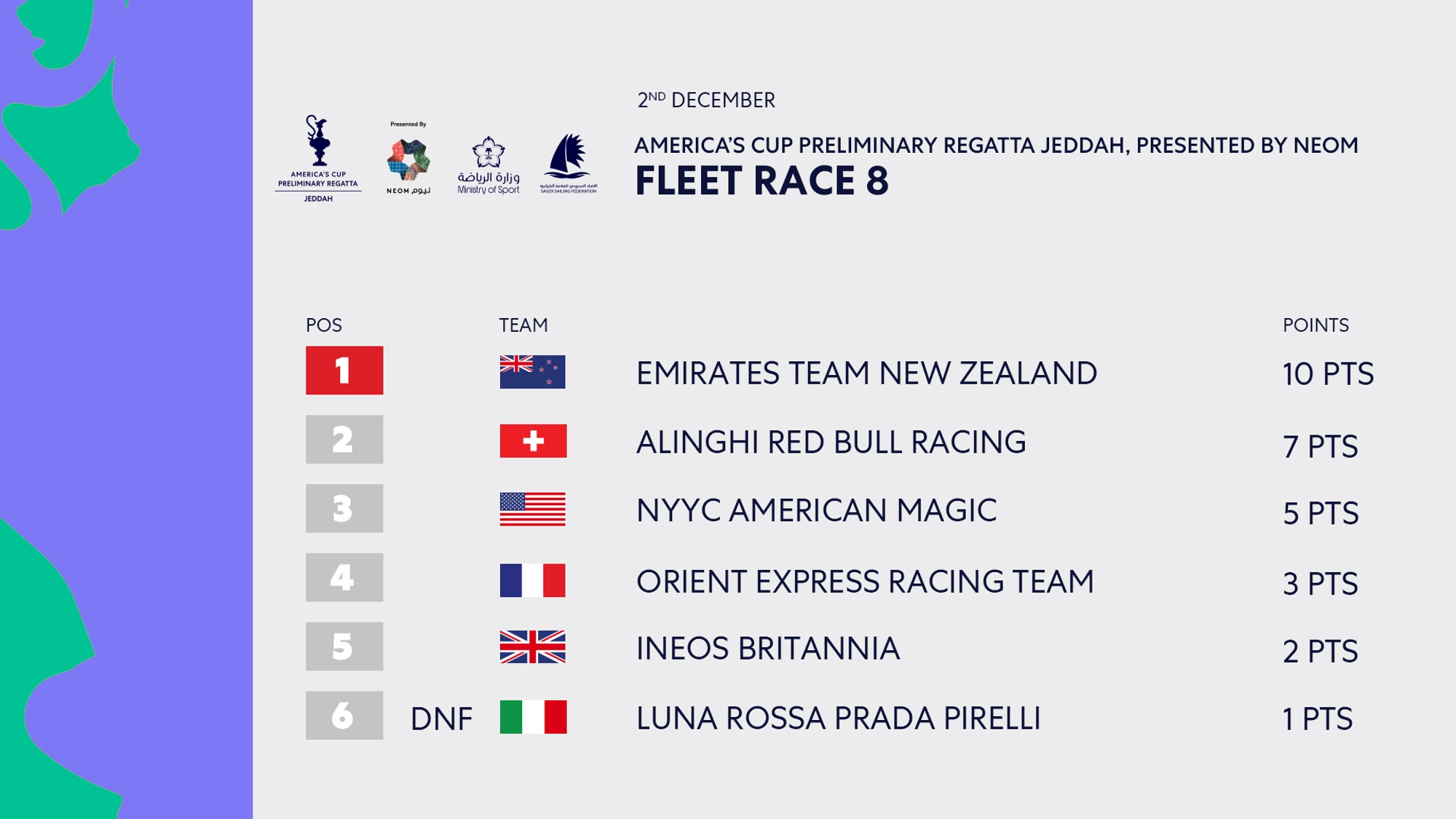Click the Saudi Sailing Federation logo
1456x819 pixels.
(569, 163)
